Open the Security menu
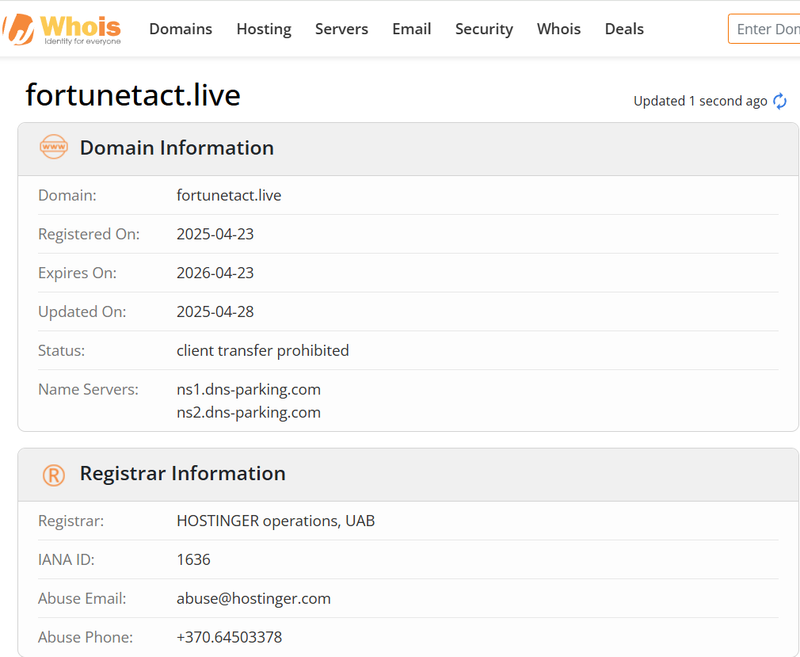 coord(484,29)
